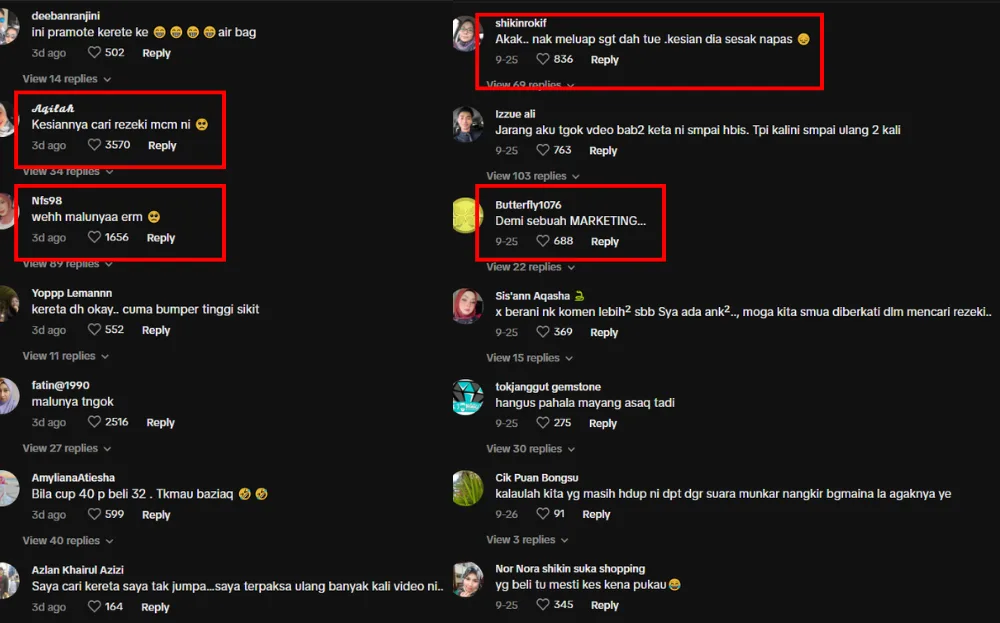1000x623 pixels.
Task: Like Aqilah's comment showing 3570 likes
Action: (x=94, y=145)
